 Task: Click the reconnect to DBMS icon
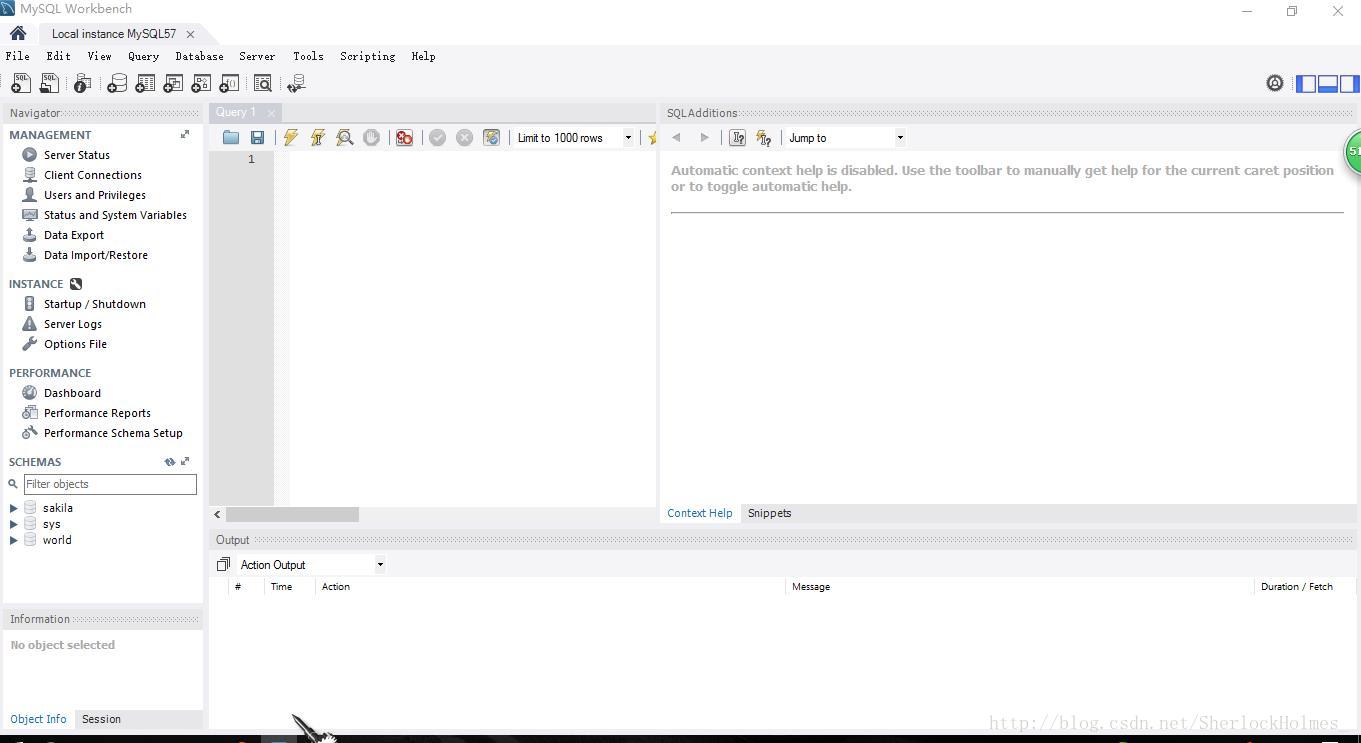(x=296, y=84)
